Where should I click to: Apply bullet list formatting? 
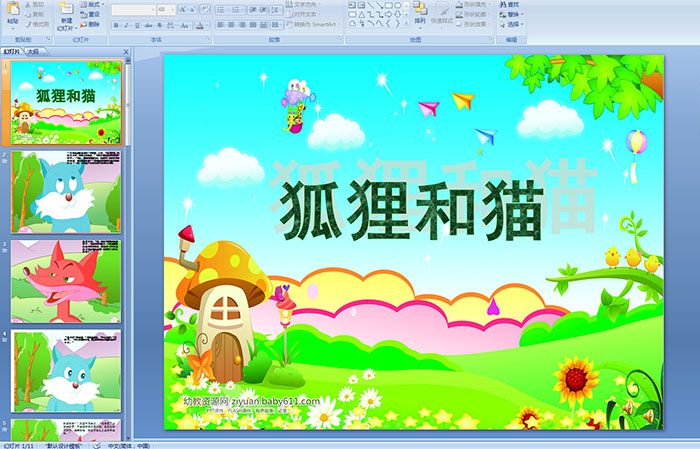(x=223, y=10)
